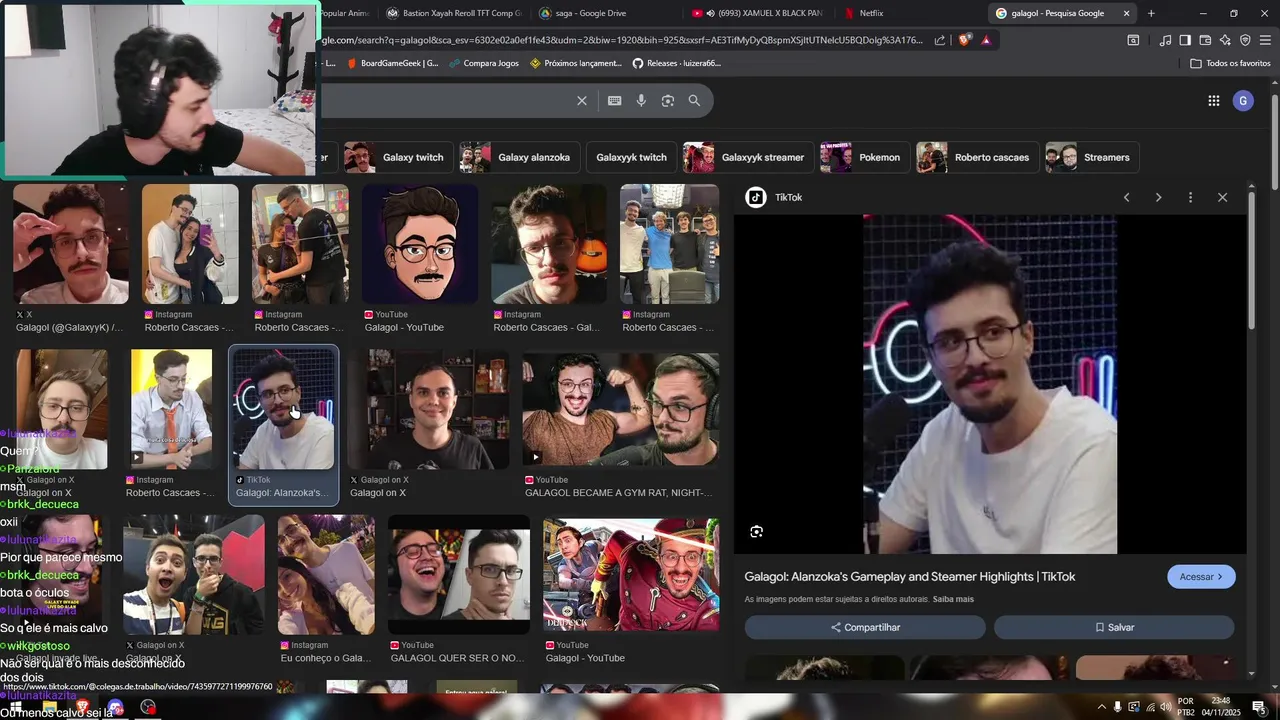1280x720 pixels.
Task: Open the preview panel three-dot menu
Action: coord(1190,198)
